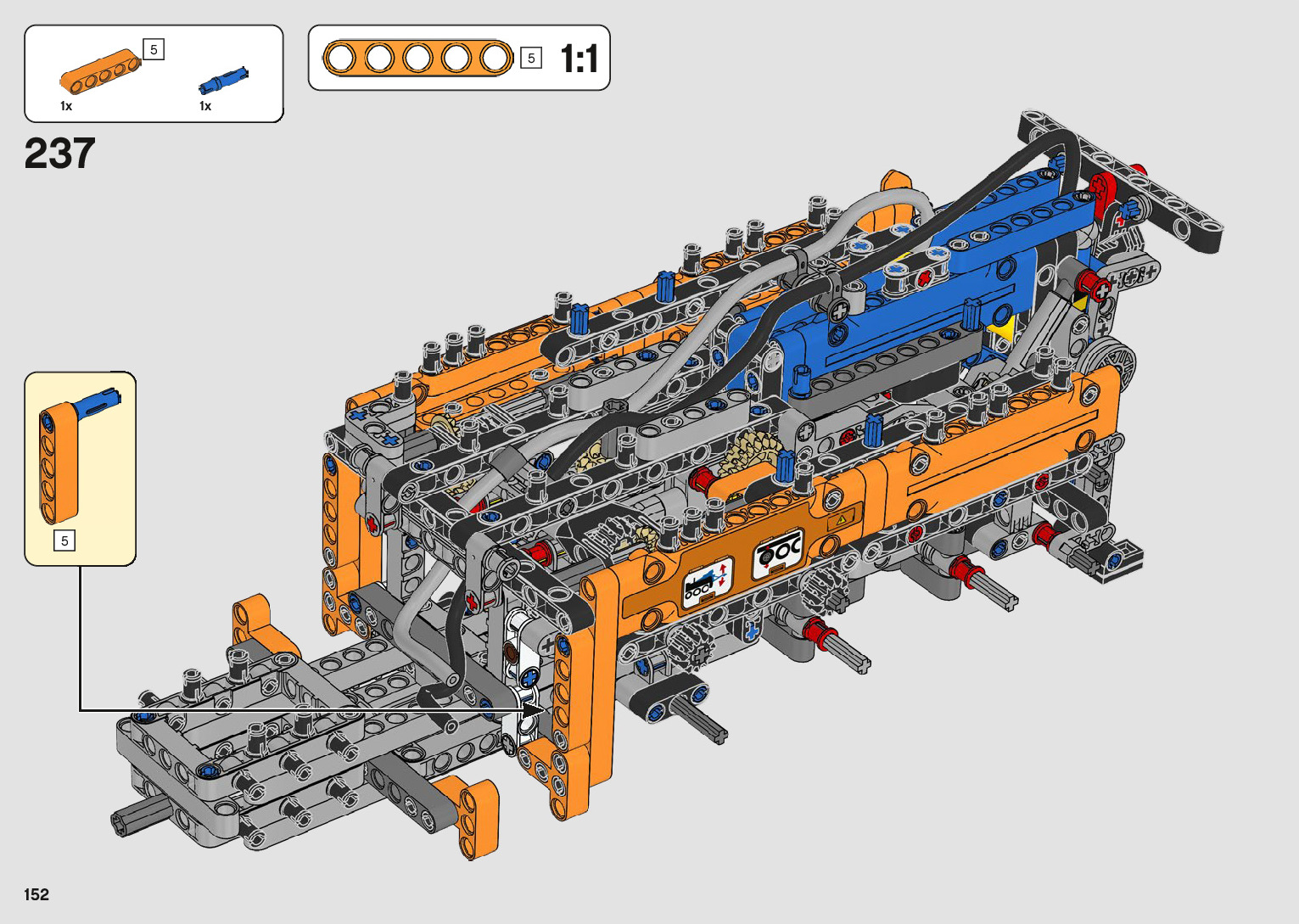Click the number 5 box in yellow callout
This screenshot has width=1299, height=924.
point(64,540)
